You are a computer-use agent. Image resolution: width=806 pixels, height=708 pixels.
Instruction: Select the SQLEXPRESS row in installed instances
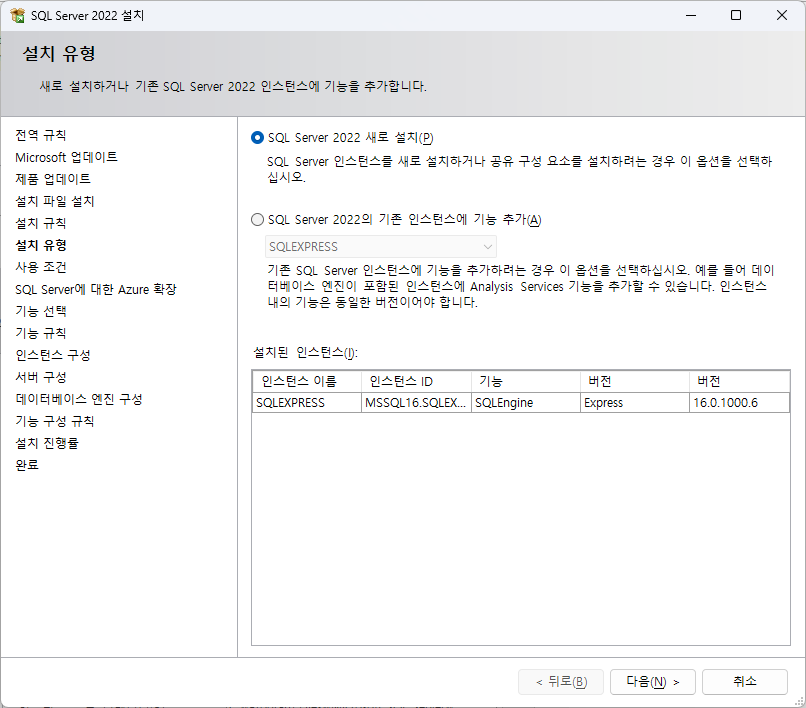(x=521, y=403)
